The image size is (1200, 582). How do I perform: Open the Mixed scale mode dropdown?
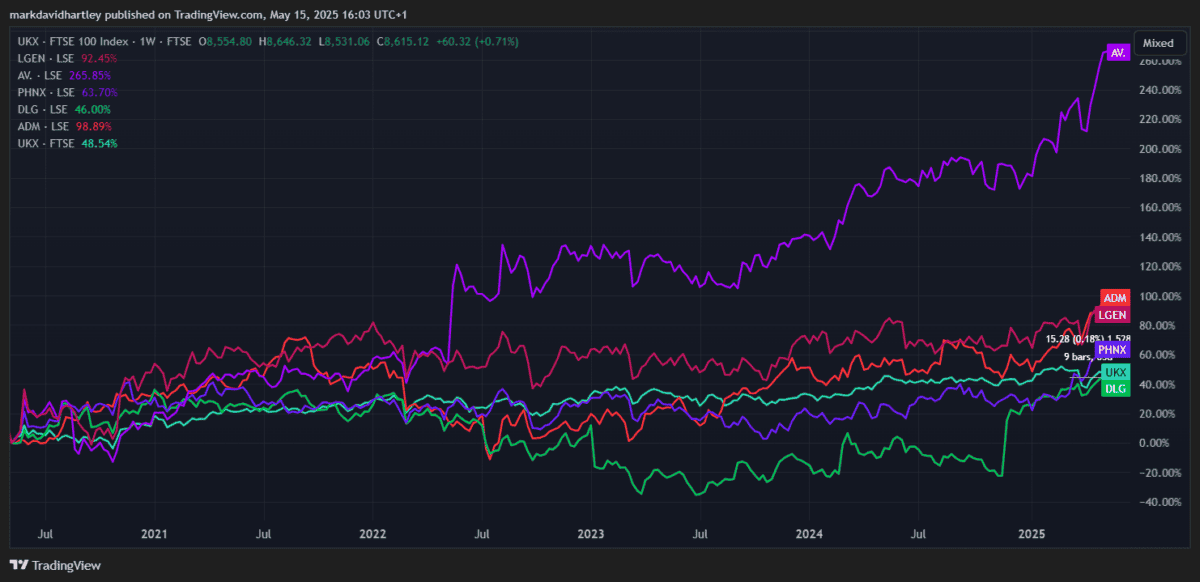[1158, 43]
